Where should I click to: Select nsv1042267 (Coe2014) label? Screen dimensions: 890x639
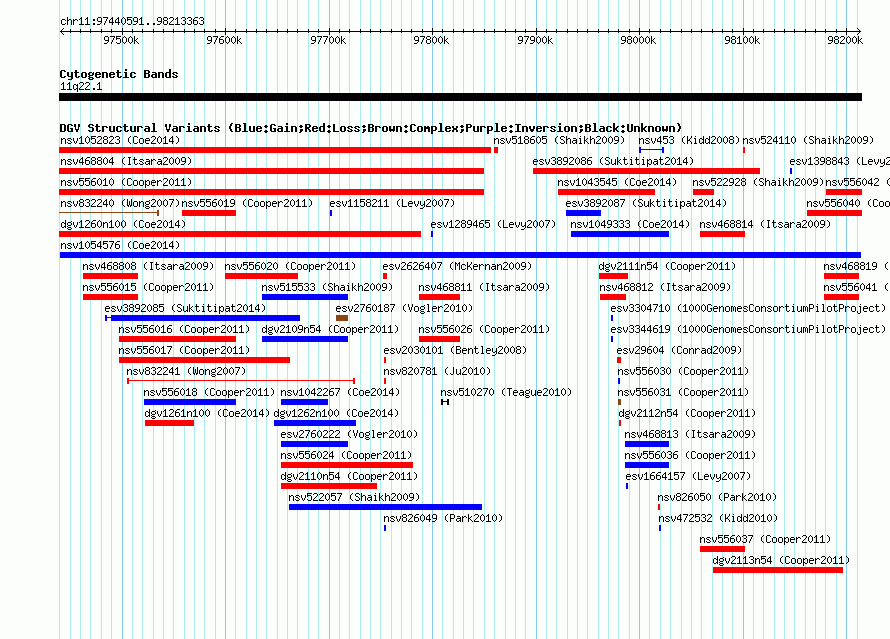340,392
